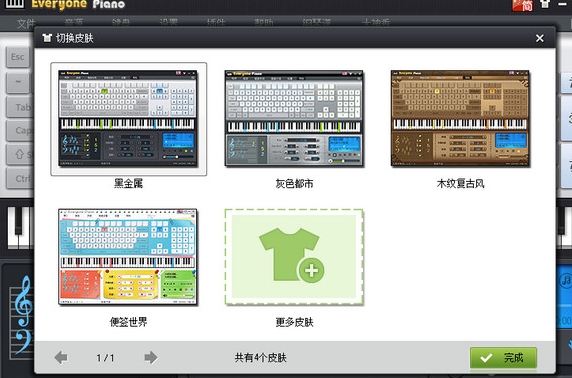This screenshot has height=378, width=572.
Task: Select the 黑金属 skin thumbnail
Action: click(128, 119)
